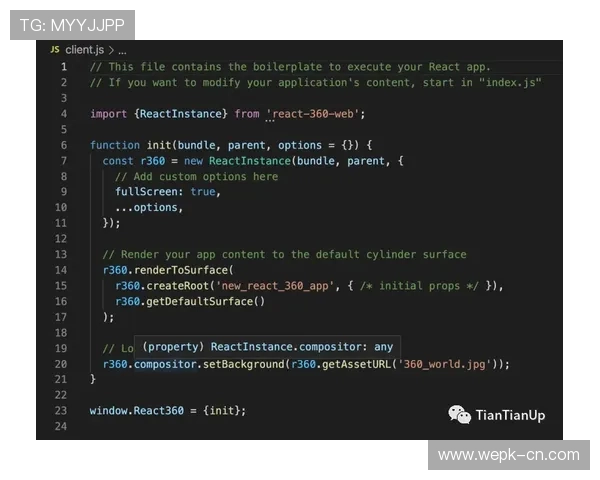The image size is (600, 480).
Task: Click line number 14 in the gutter
Action: coord(61,270)
